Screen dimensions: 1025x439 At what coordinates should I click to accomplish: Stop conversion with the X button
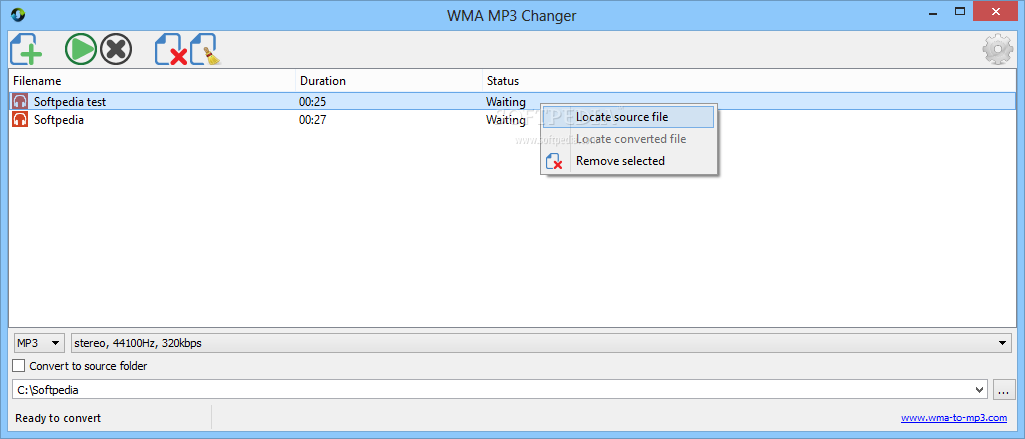[x=116, y=49]
